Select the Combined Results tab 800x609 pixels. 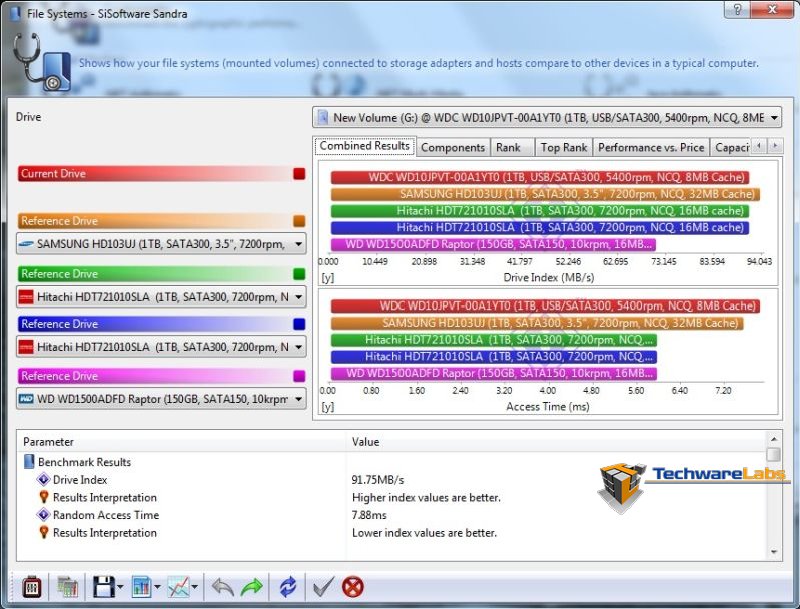(365, 146)
